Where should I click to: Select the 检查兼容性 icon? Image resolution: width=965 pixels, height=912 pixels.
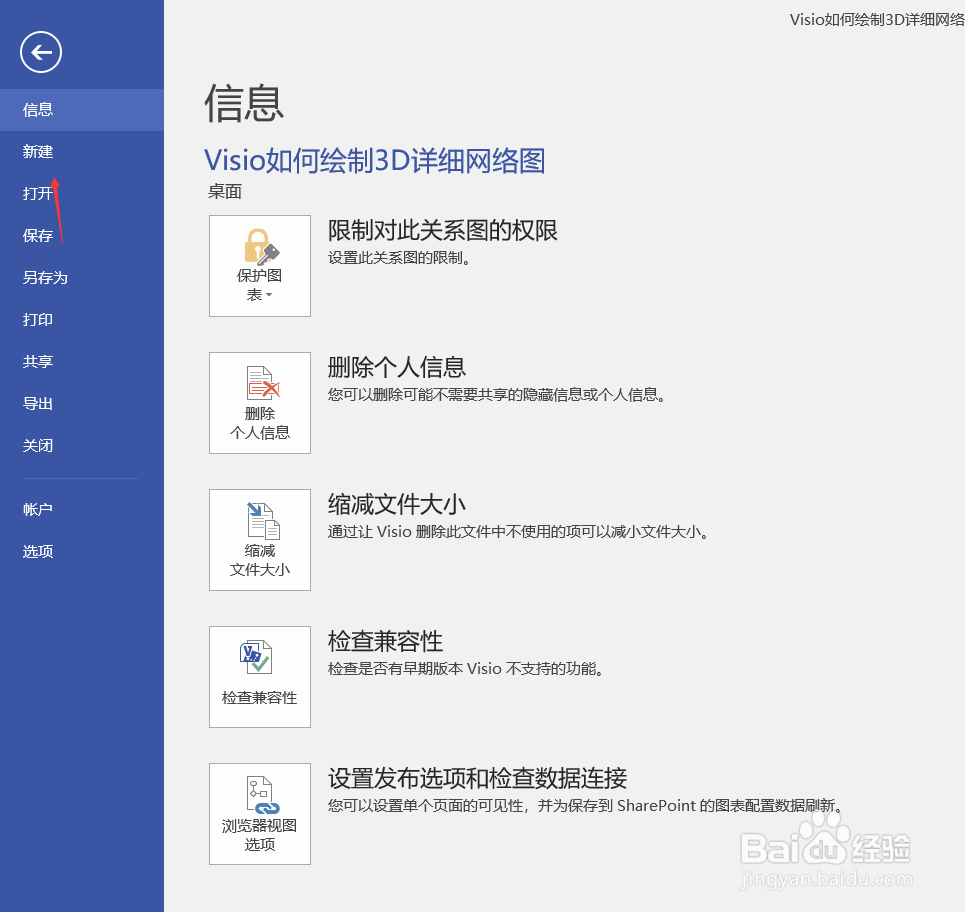pos(259,660)
